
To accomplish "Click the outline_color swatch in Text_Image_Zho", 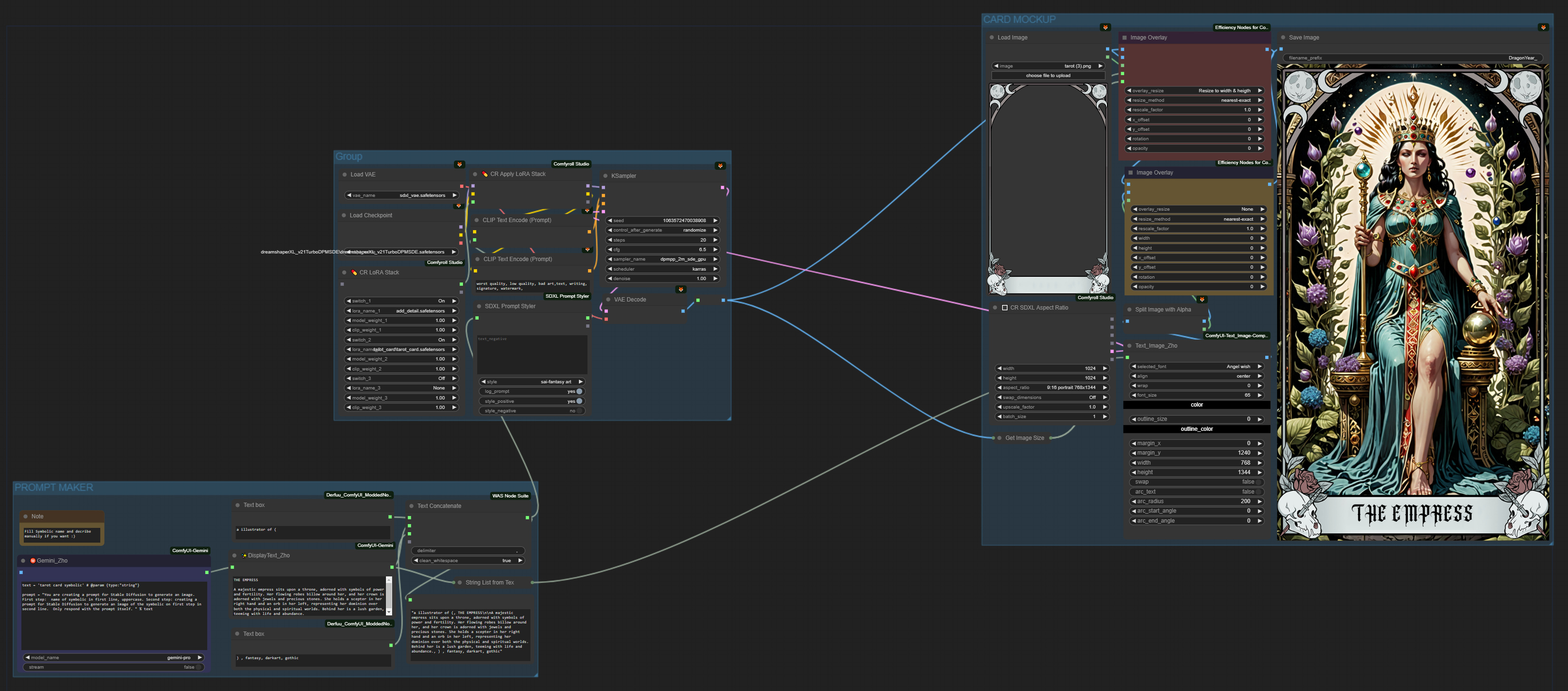I will click(x=1197, y=428).
